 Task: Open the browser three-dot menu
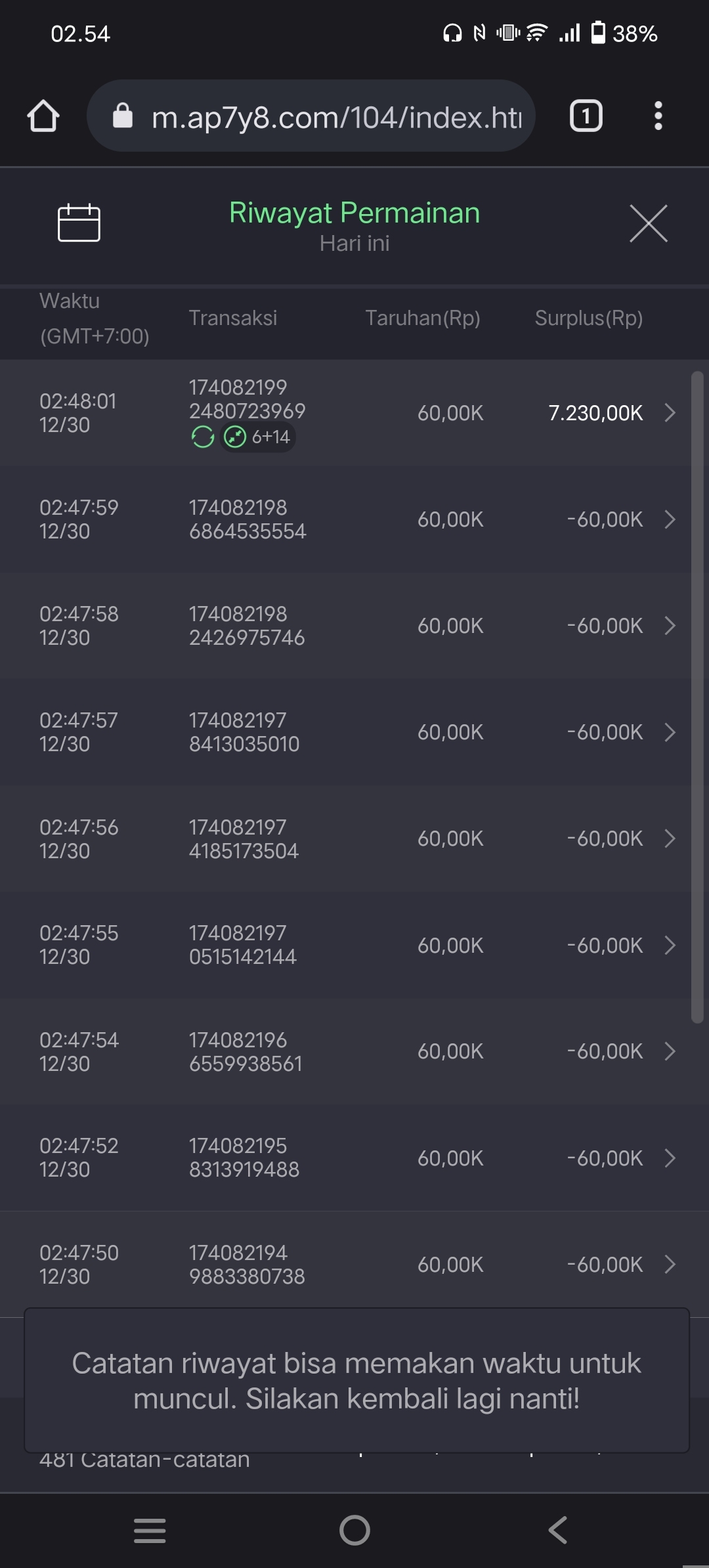tap(658, 116)
